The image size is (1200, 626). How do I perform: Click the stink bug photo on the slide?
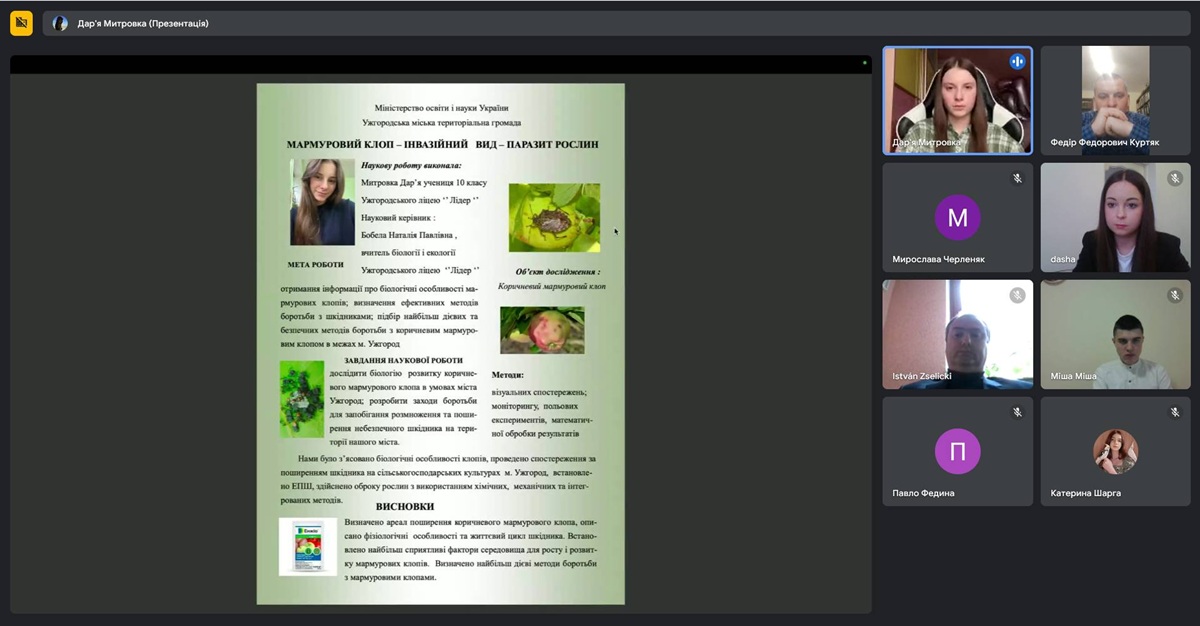pyautogui.click(x=554, y=217)
